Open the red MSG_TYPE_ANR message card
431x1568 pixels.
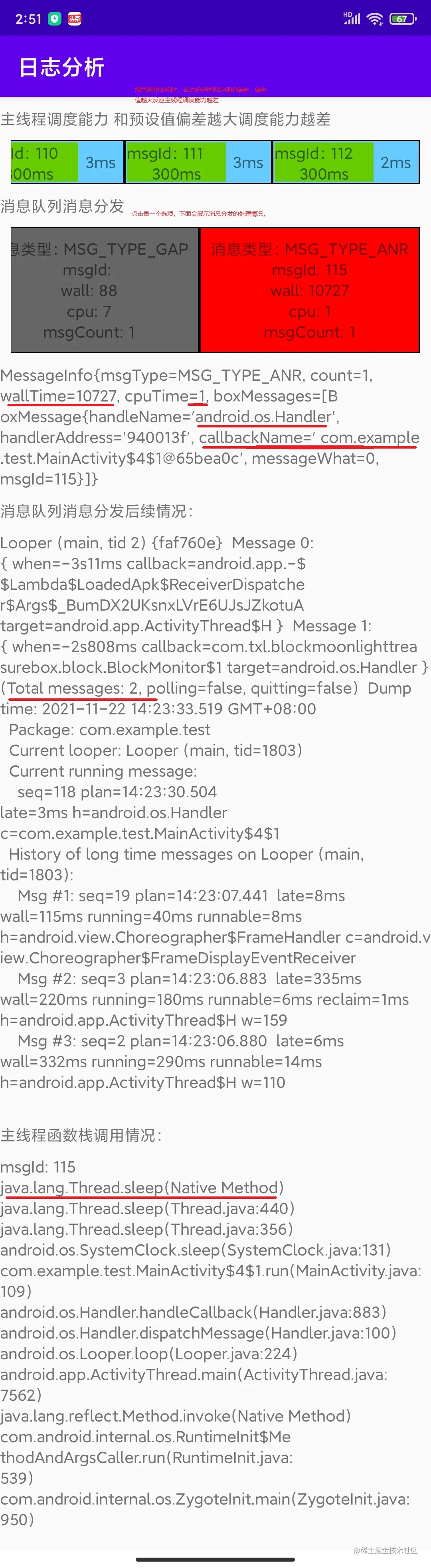click(309, 291)
